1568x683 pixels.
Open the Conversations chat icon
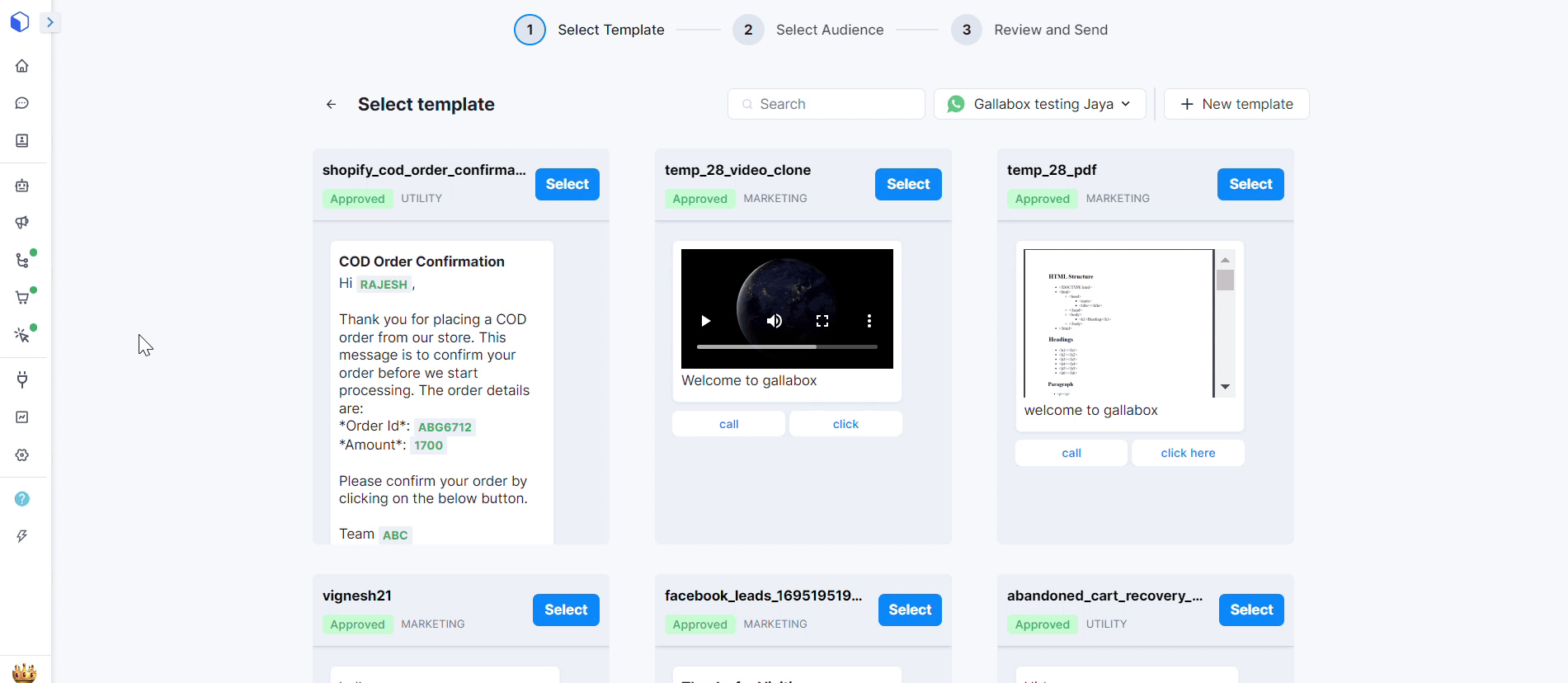pyautogui.click(x=22, y=103)
